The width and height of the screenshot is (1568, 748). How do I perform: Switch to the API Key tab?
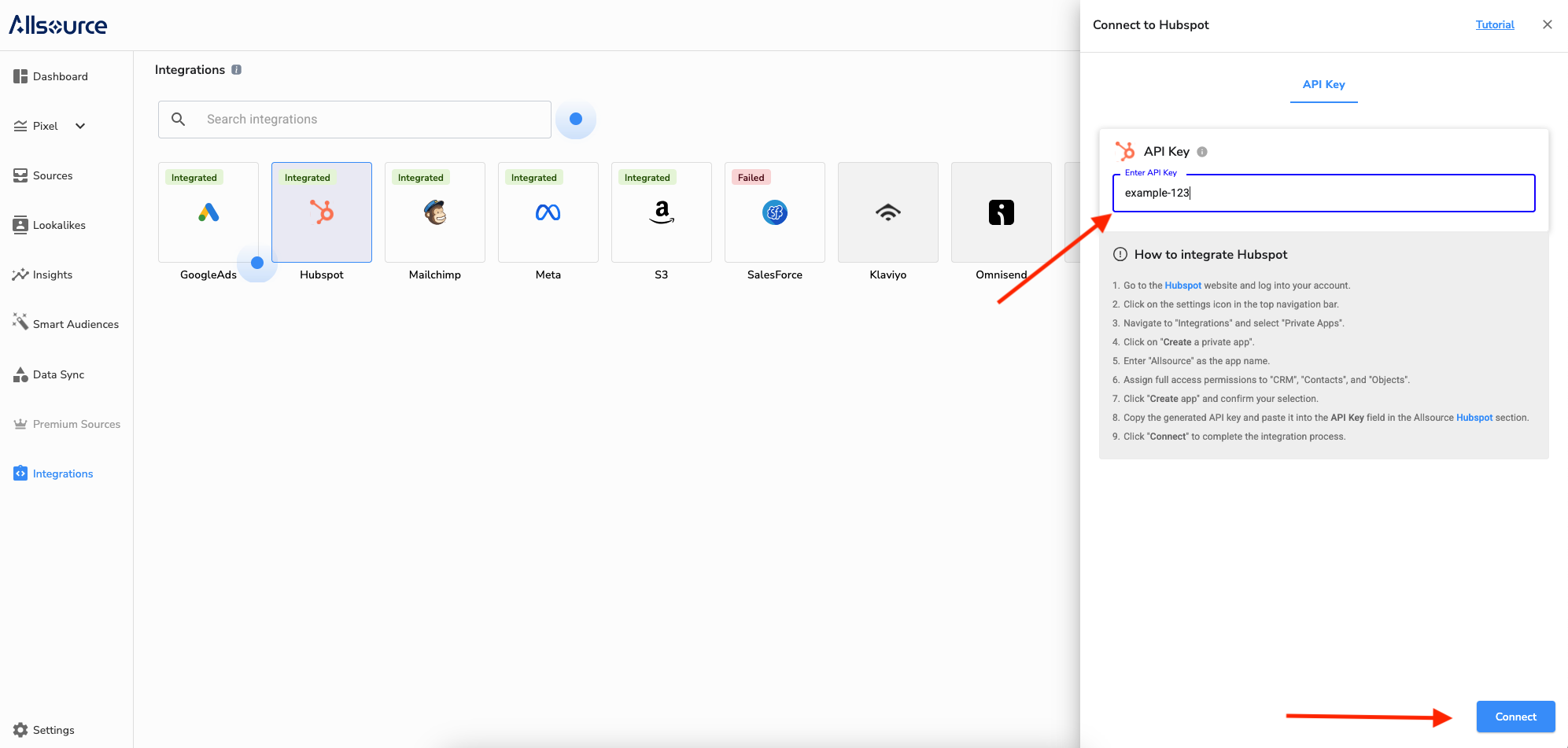point(1324,85)
